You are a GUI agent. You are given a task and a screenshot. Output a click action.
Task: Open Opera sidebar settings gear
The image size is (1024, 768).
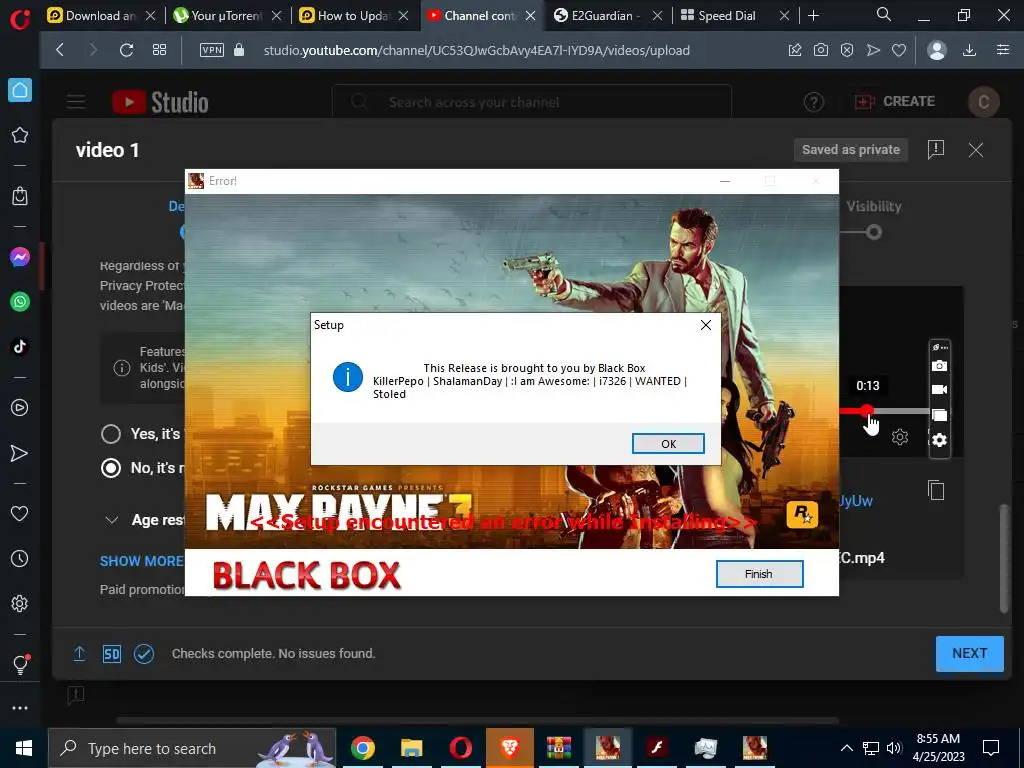tap(20, 603)
